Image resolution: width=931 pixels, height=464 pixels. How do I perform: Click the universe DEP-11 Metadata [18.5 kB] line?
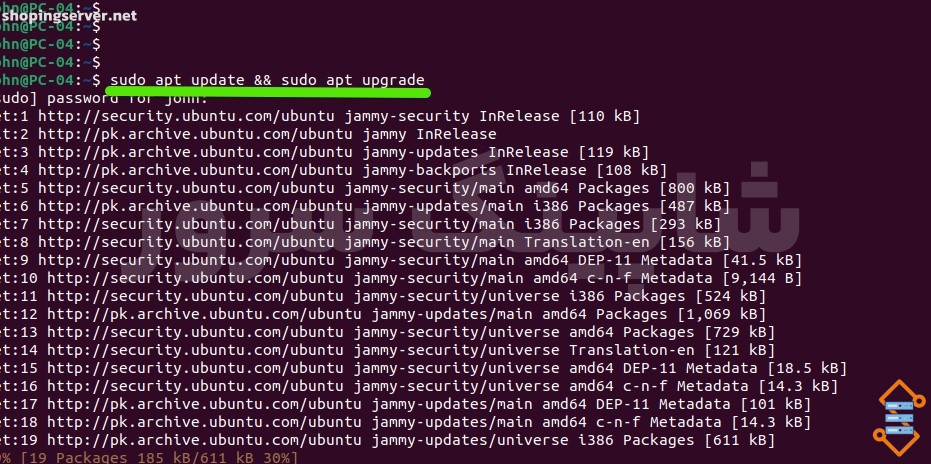pyautogui.click(x=424, y=368)
